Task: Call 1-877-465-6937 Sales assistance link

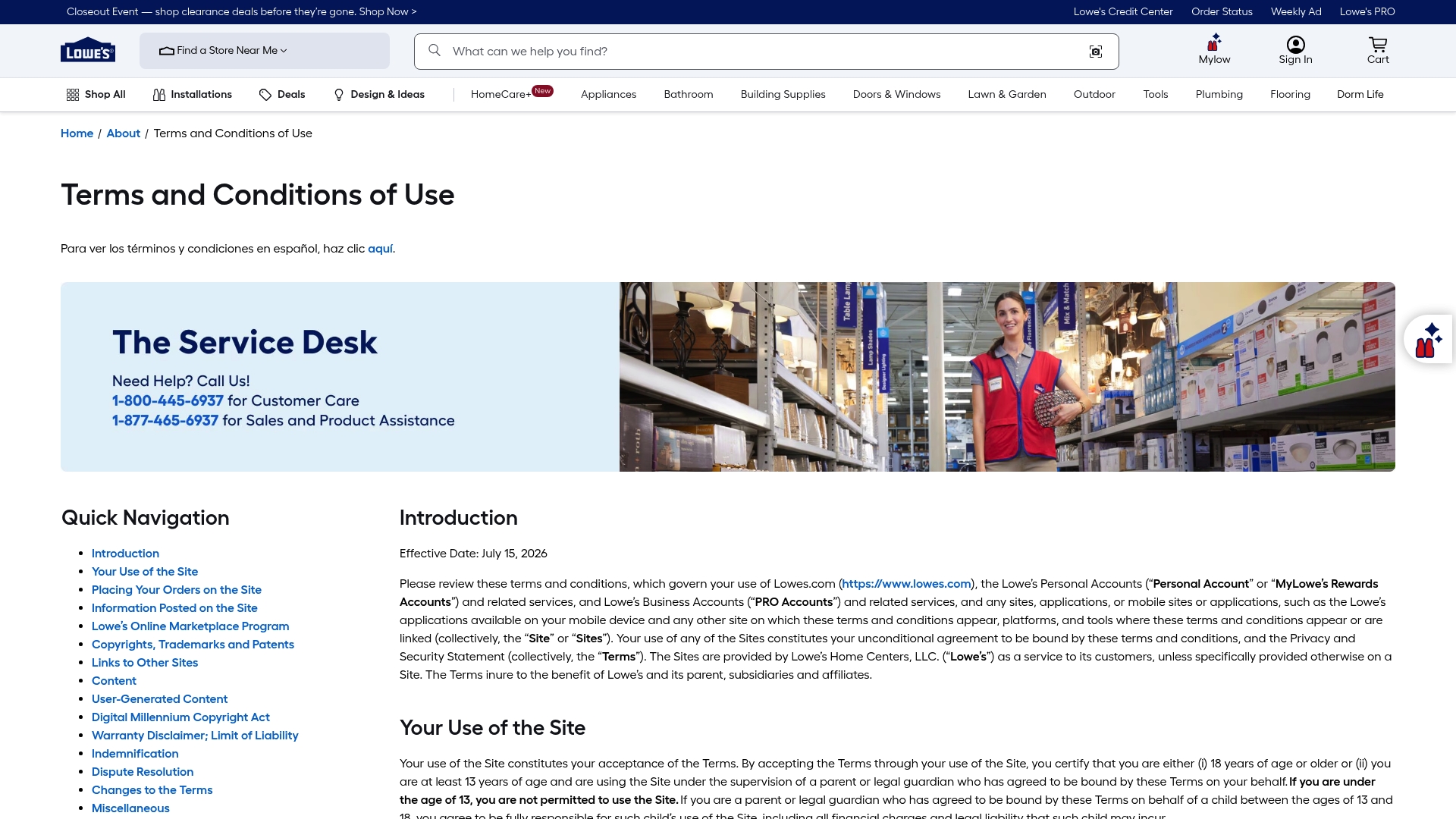Action: [x=165, y=420]
